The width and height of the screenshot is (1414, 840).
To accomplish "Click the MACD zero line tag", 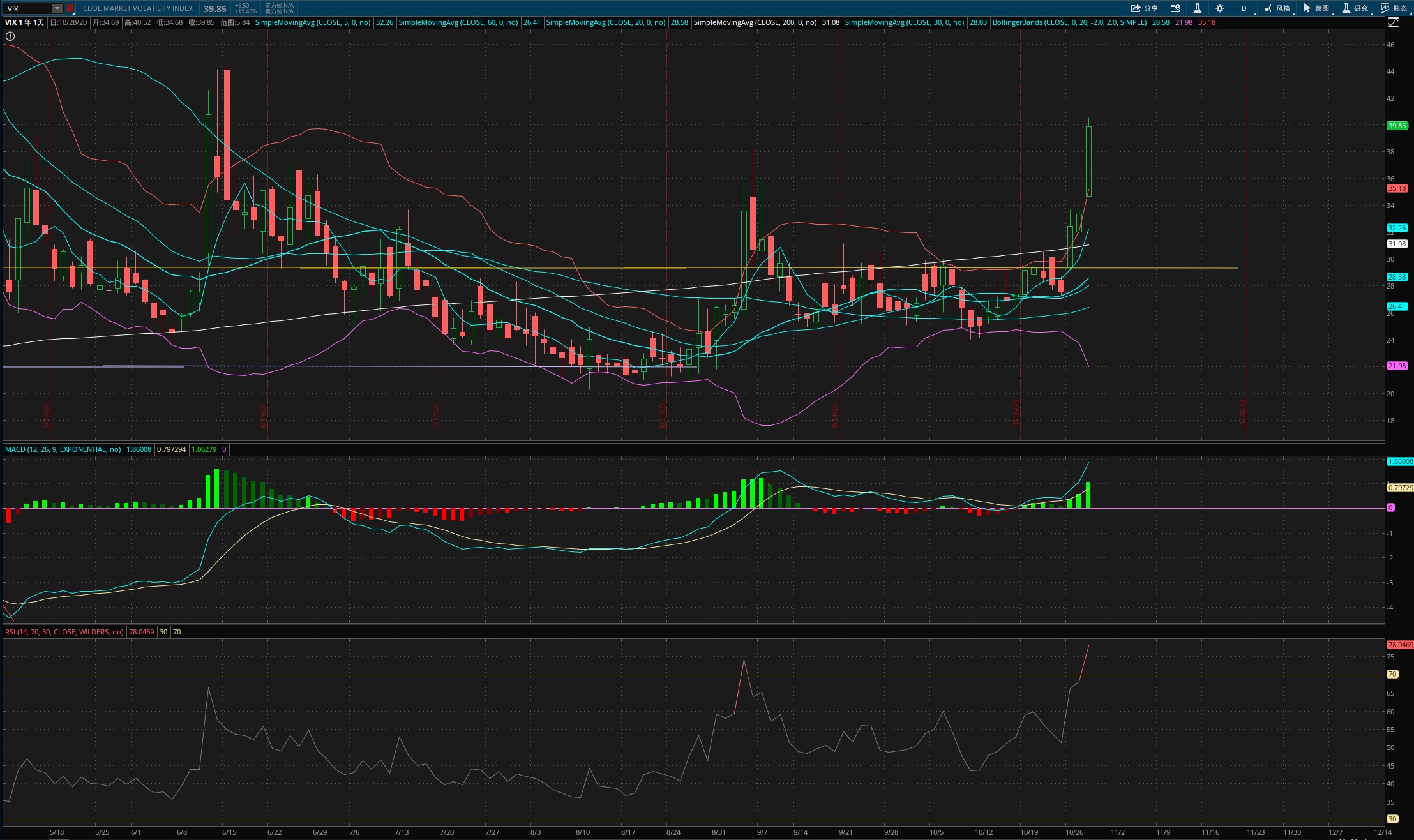I will point(1390,507).
